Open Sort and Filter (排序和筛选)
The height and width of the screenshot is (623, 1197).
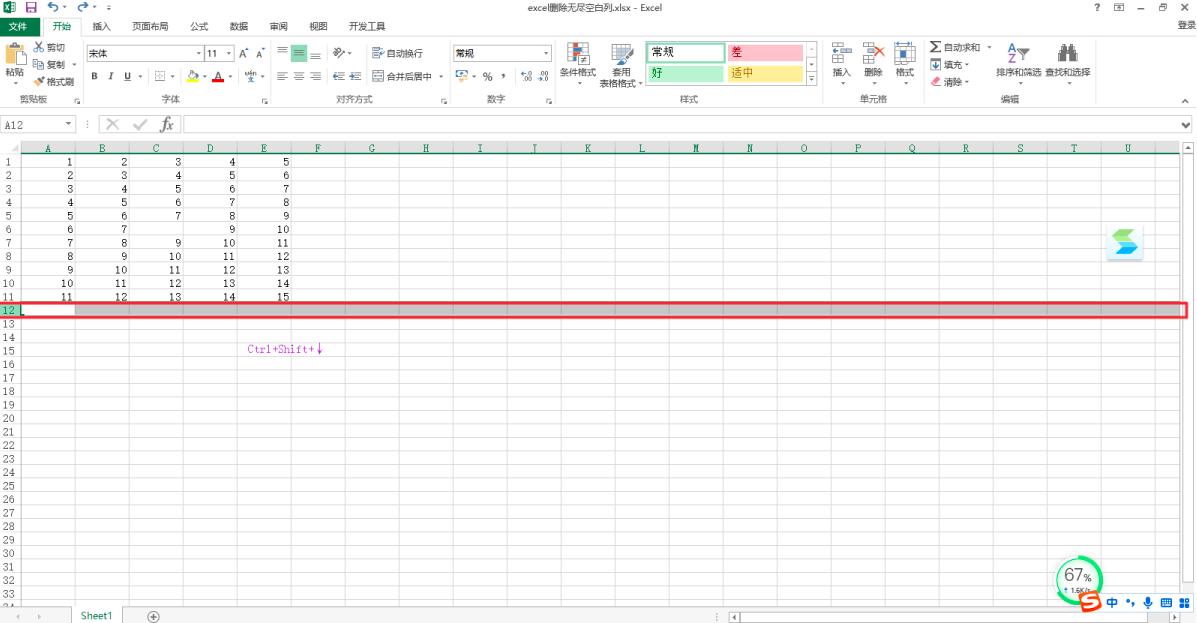1019,60
